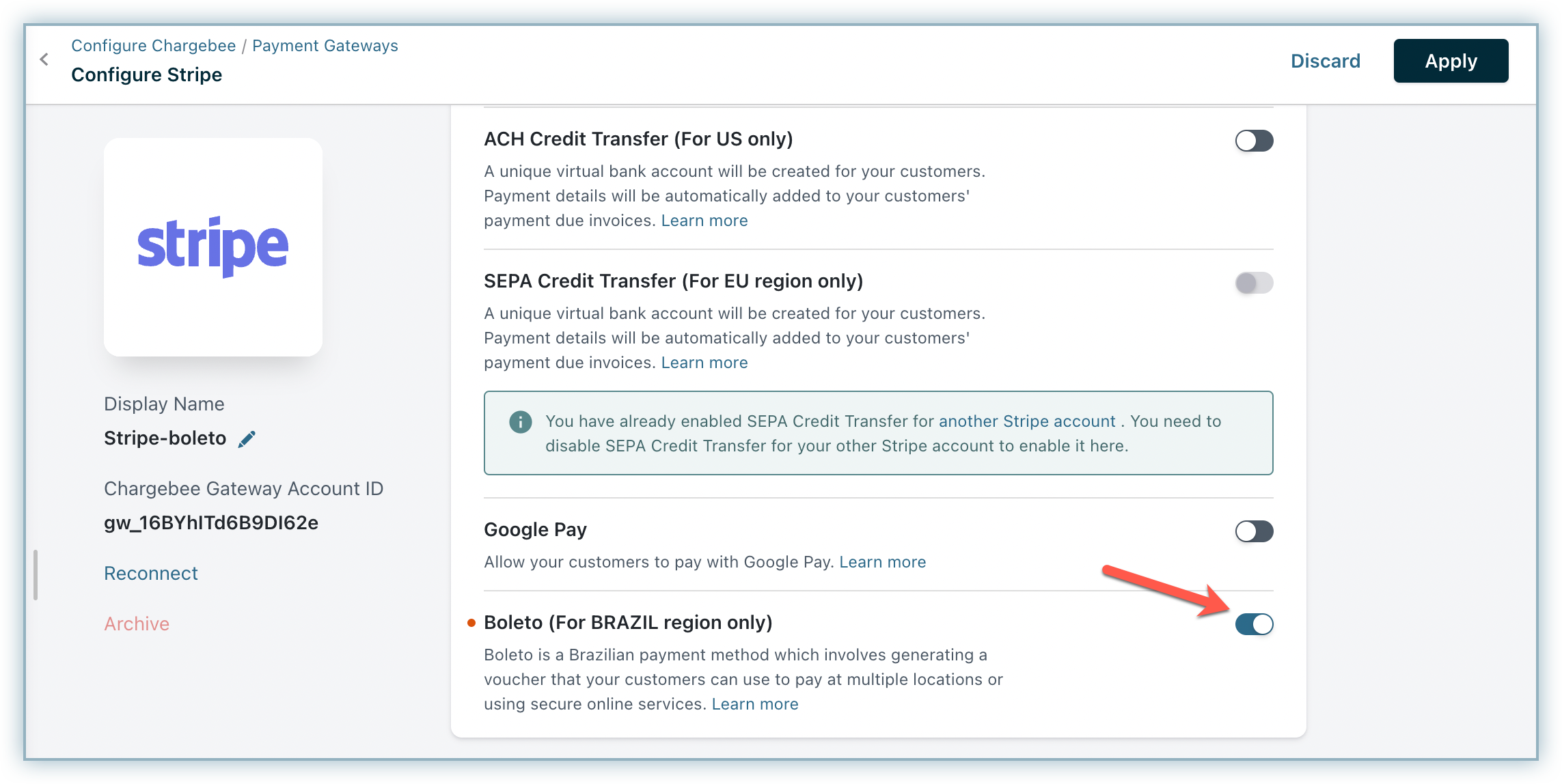The image size is (1562, 784).
Task: Open Boleto Learn more link
Action: click(x=755, y=704)
